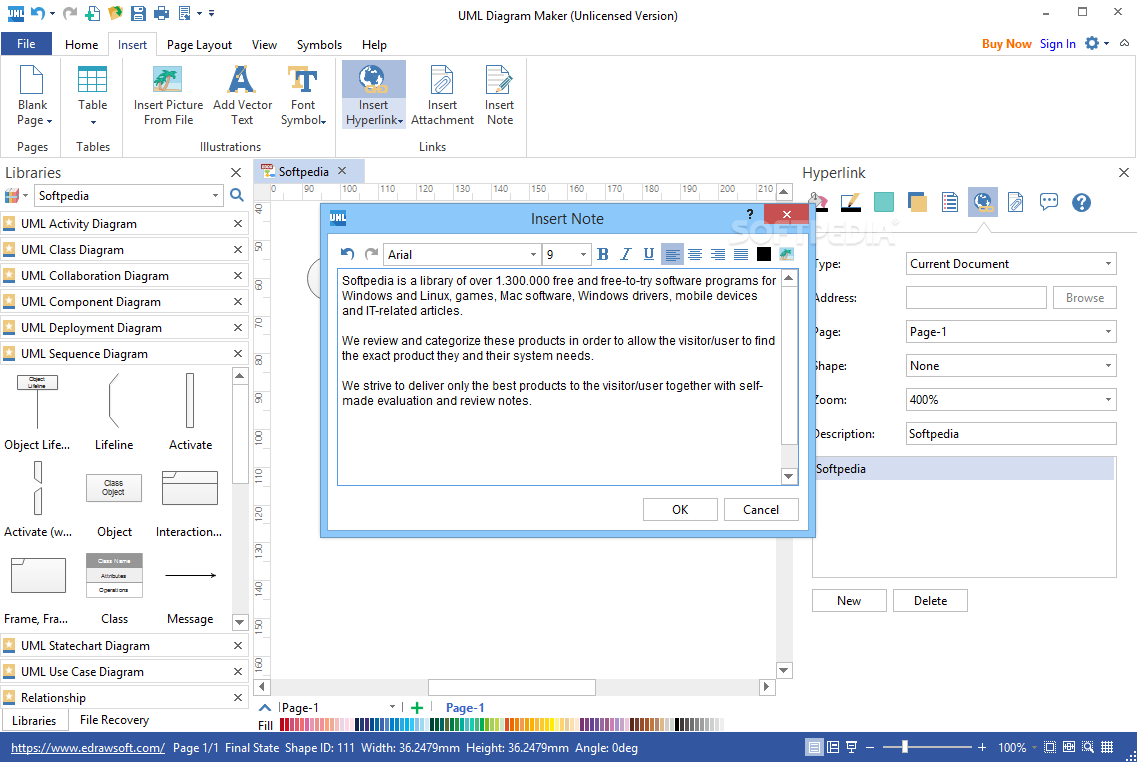This screenshot has width=1137, height=762.
Task: Click the New hyperlink button
Action: tap(849, 600)
